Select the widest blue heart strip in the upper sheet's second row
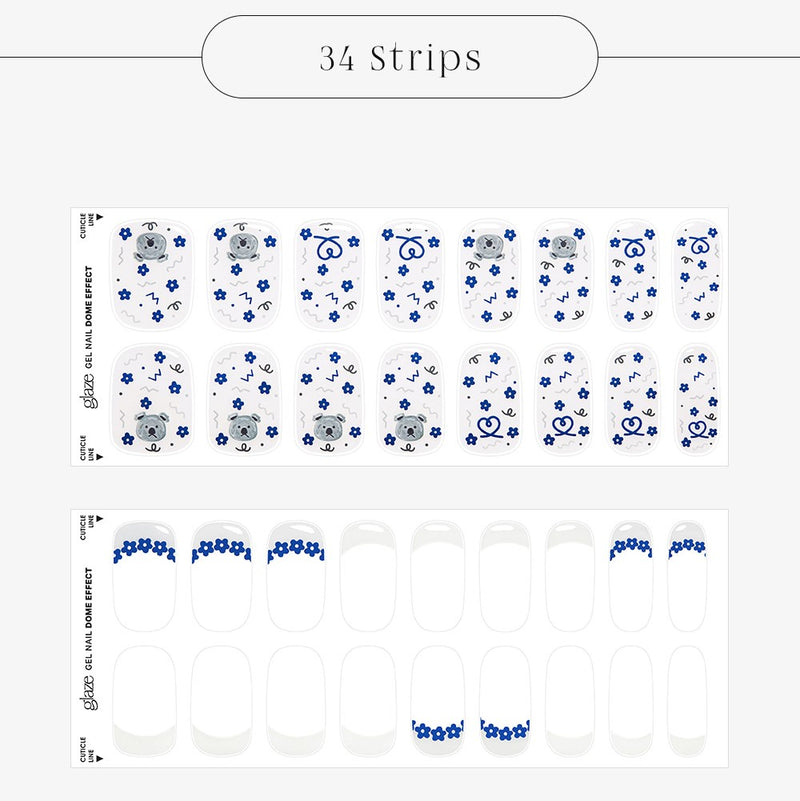The width and height of the screenshot is (800, 801). [489, 399]
